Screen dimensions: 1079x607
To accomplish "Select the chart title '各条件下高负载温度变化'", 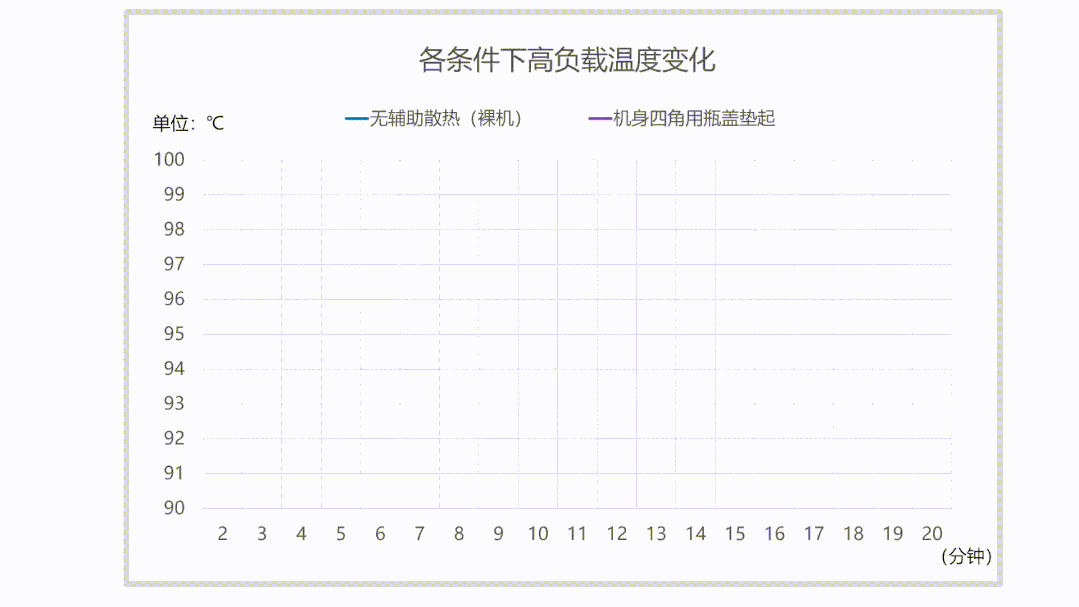I will click(567, 61).
